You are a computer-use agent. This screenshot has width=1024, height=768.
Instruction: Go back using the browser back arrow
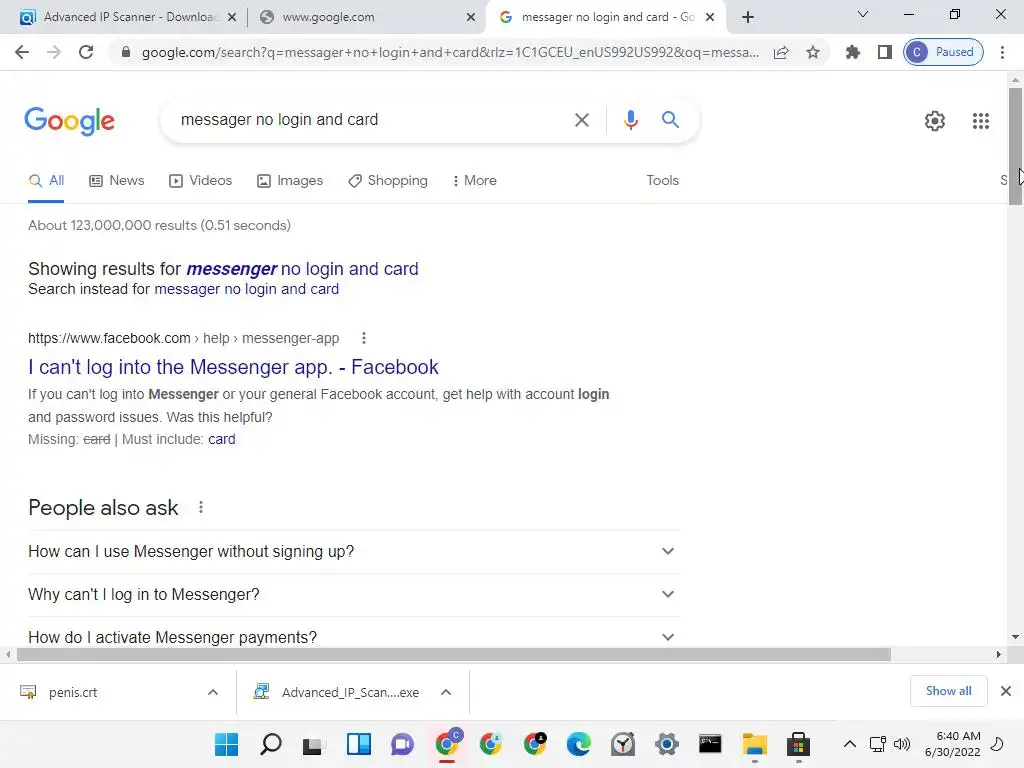point(22,52)
